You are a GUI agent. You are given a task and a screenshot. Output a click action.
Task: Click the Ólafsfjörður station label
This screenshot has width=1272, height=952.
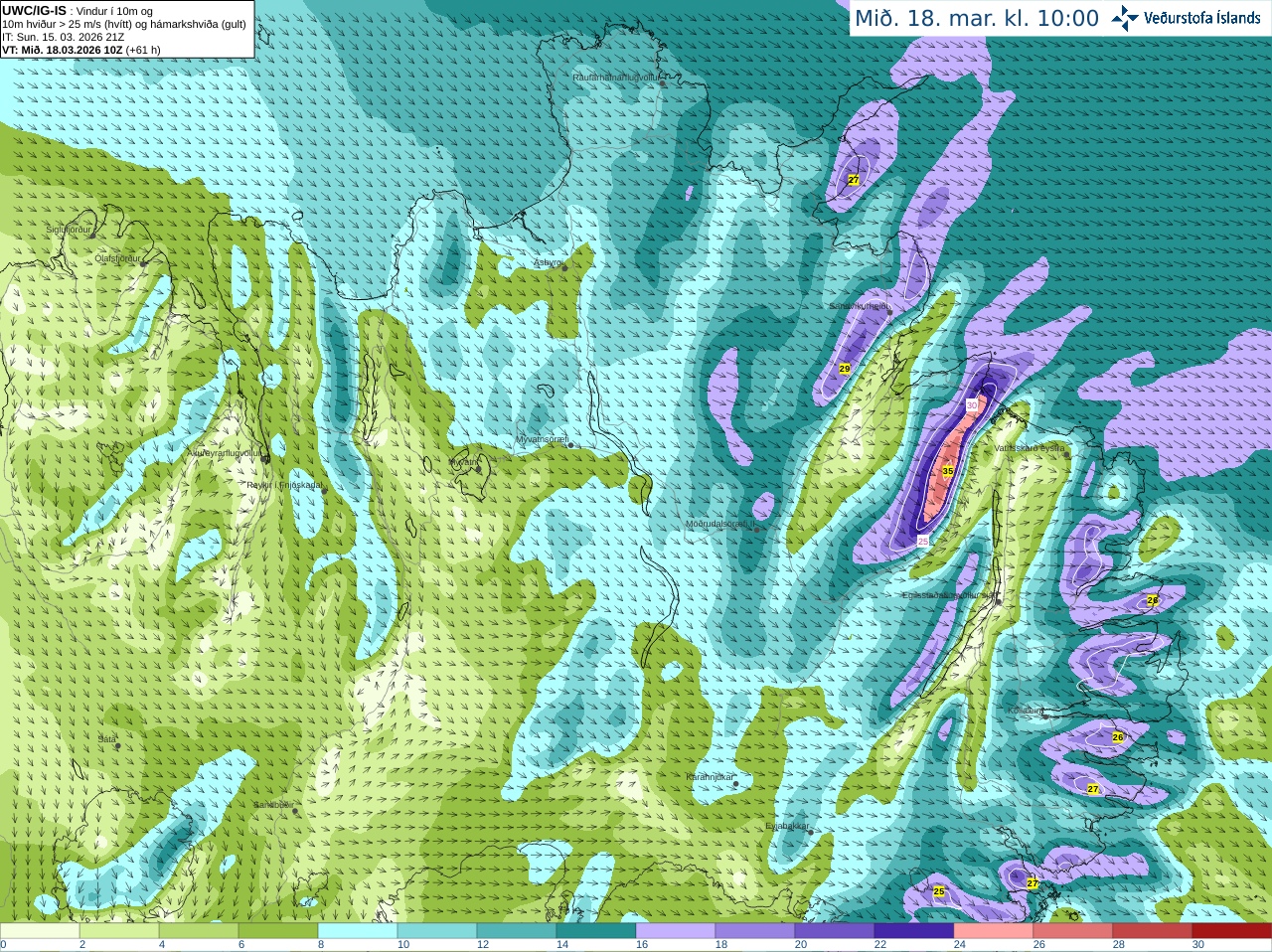[x=117, y=258]
